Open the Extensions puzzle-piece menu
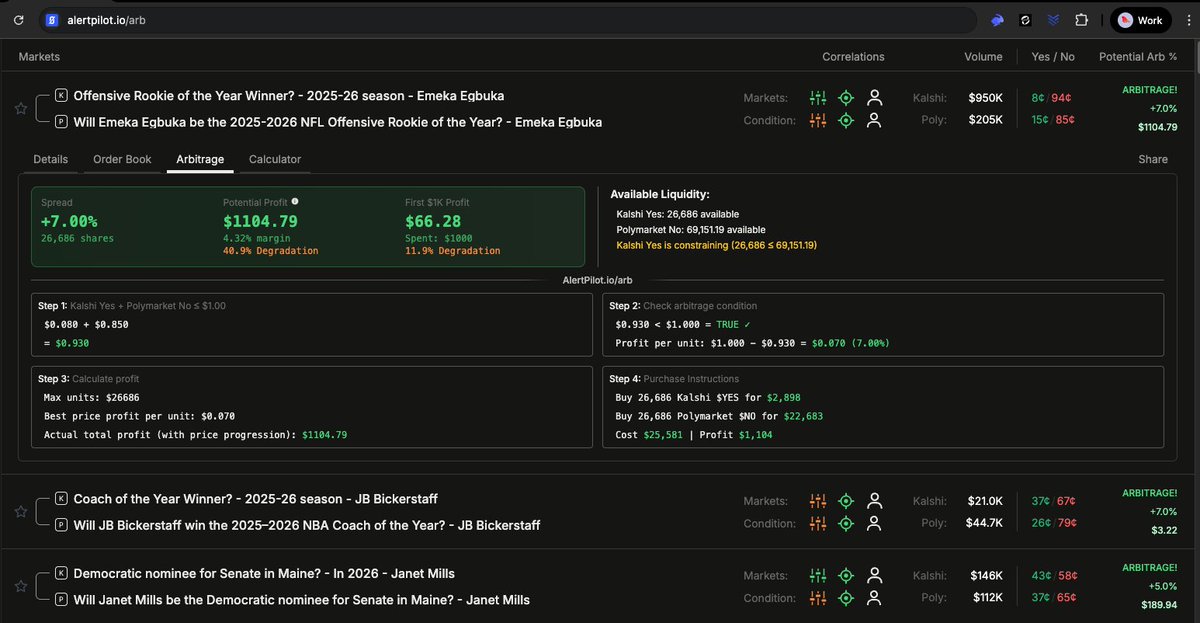1200x623 pixels. [1081, 20]
